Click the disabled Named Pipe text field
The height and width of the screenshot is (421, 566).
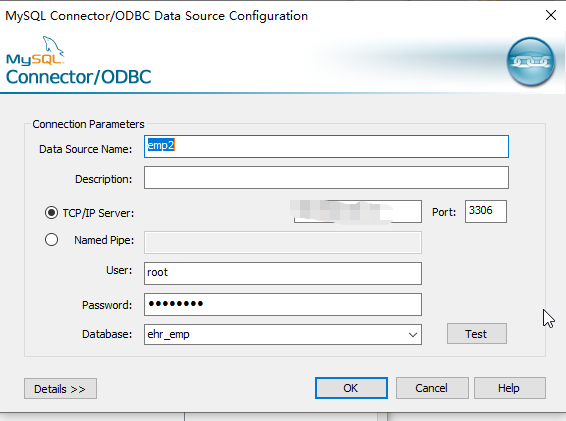point(283,242)
